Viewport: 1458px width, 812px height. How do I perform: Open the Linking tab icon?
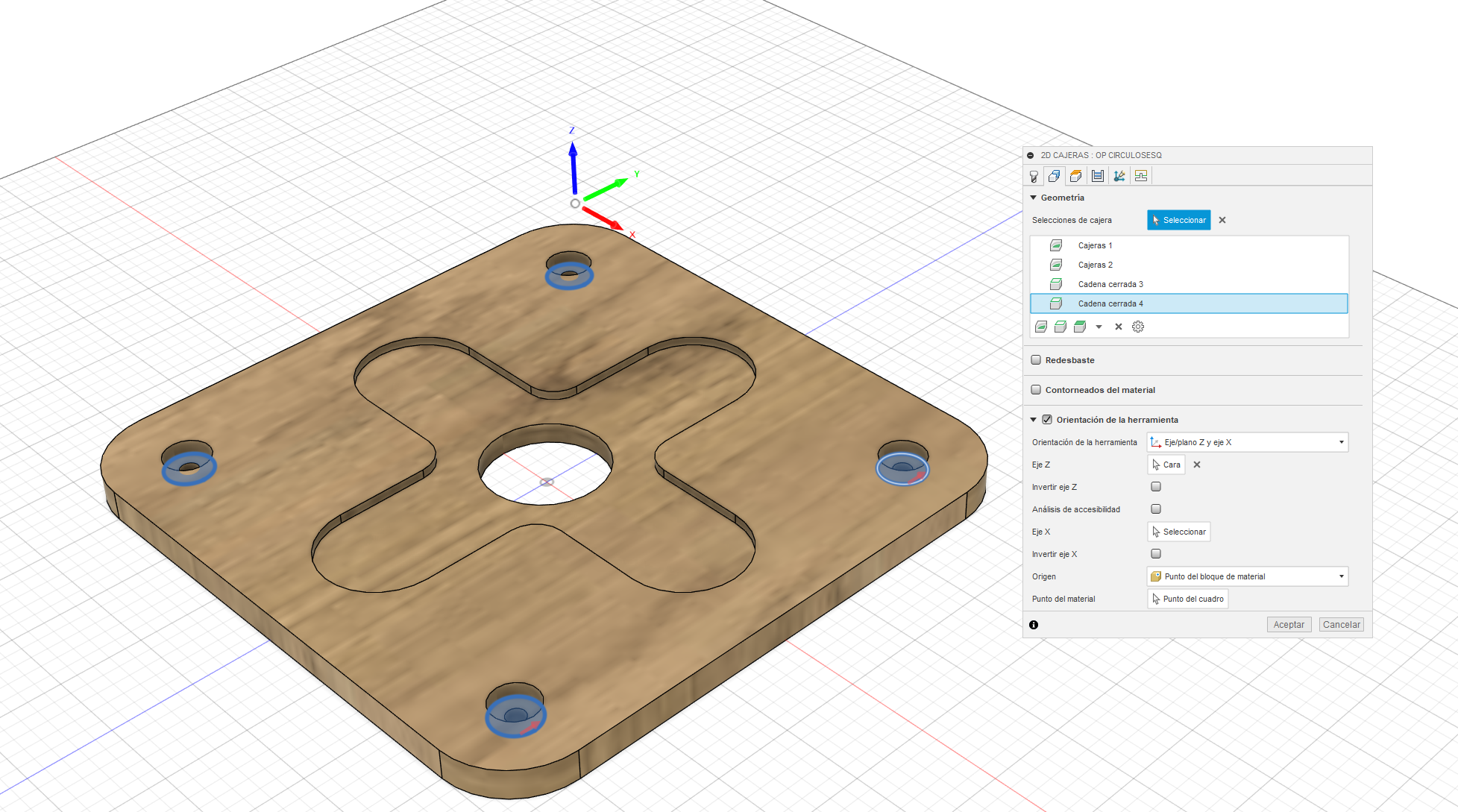[1119, 176]
